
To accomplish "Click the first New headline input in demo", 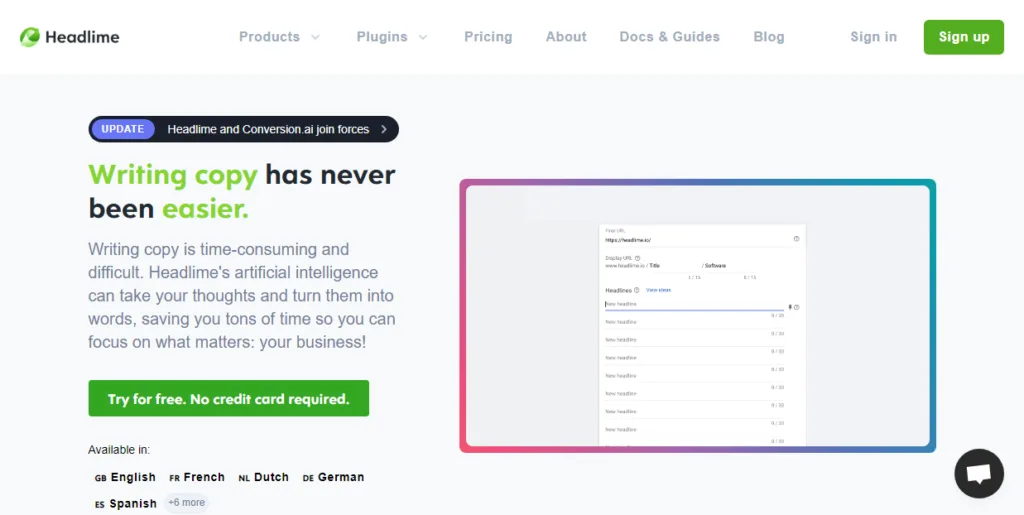I will tap(694, 304).
